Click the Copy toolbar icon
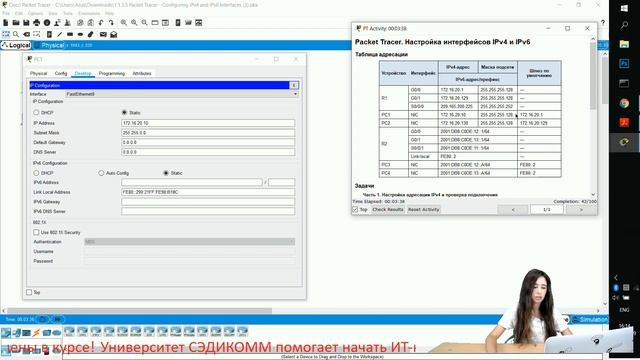This screenshot has height=360, width=640. pyautogui.click(x=80, y=23)
